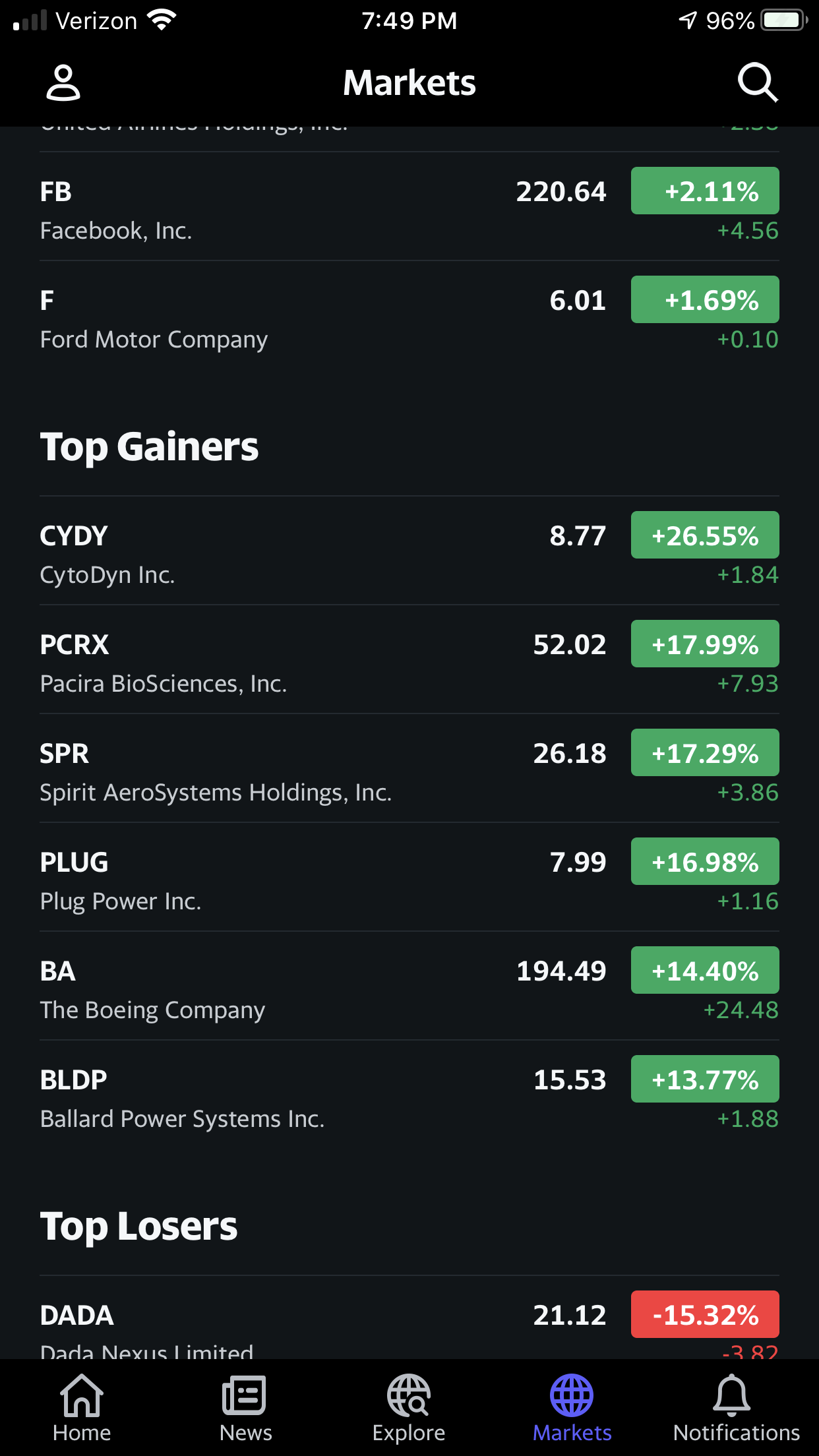The image size is (819, 1456).
Task: Open the Top Gainers section heading
Action: [149, 447]
